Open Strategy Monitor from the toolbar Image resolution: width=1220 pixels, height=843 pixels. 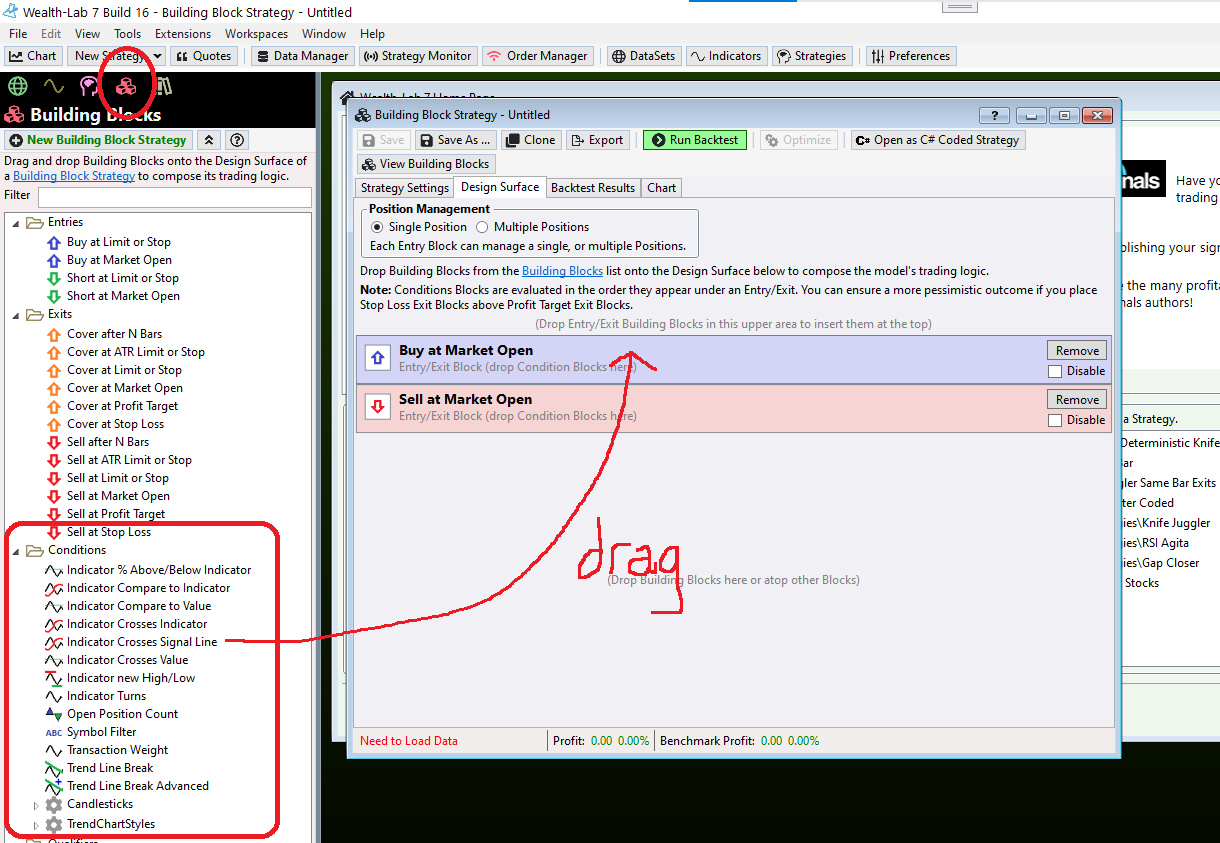pos(418,56)
